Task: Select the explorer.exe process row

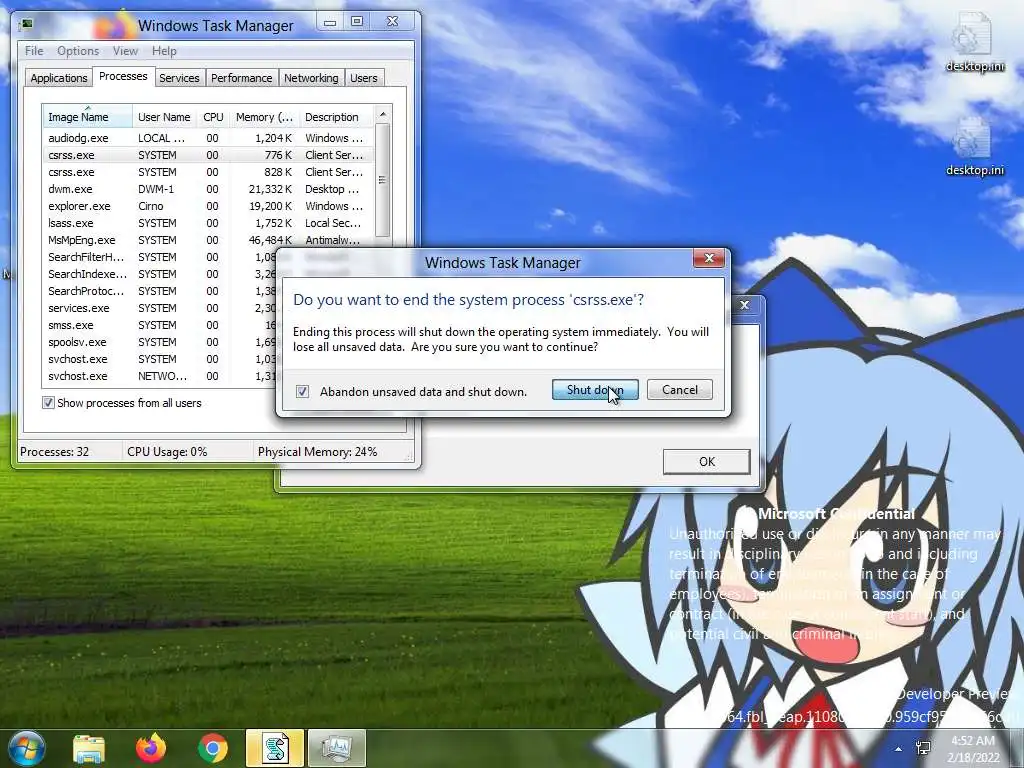Action: [x=208, y=206]
